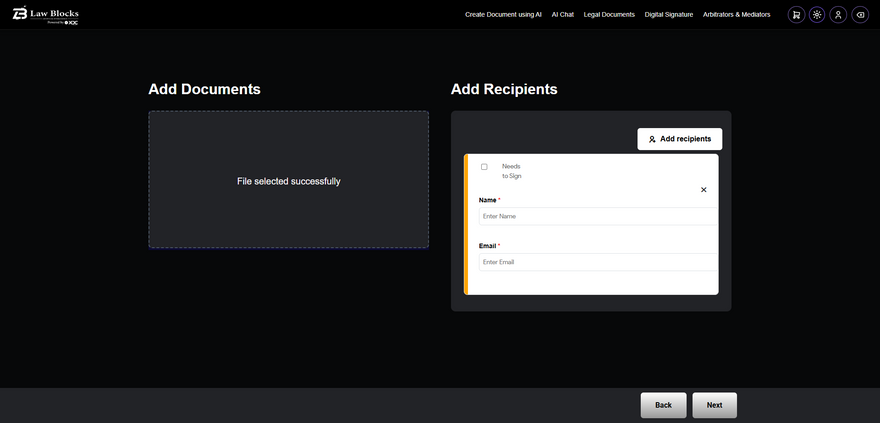Navigate to Digital Signature

(x=669, y=15)
